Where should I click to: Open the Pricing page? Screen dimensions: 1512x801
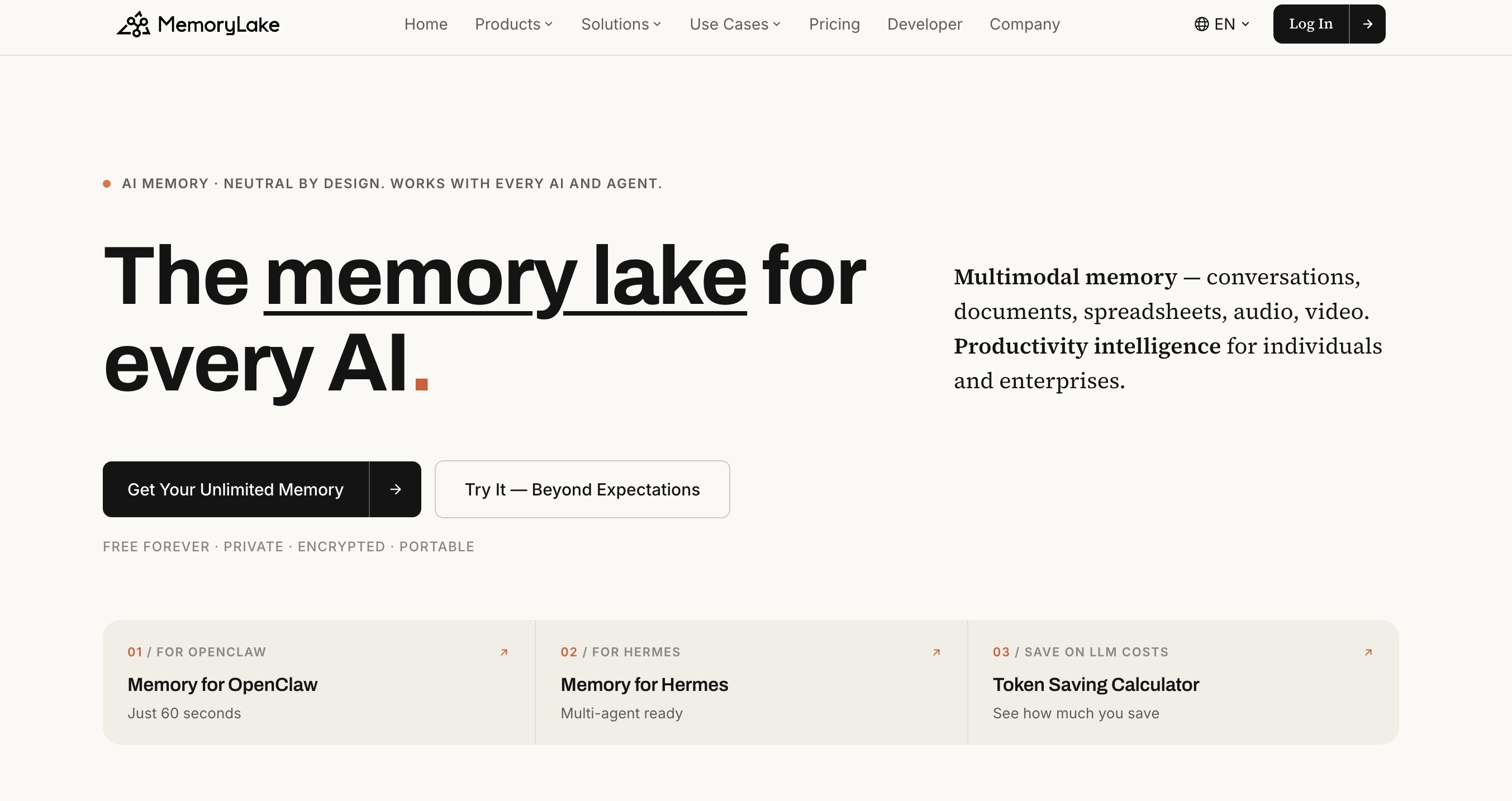tap(834, 24)
